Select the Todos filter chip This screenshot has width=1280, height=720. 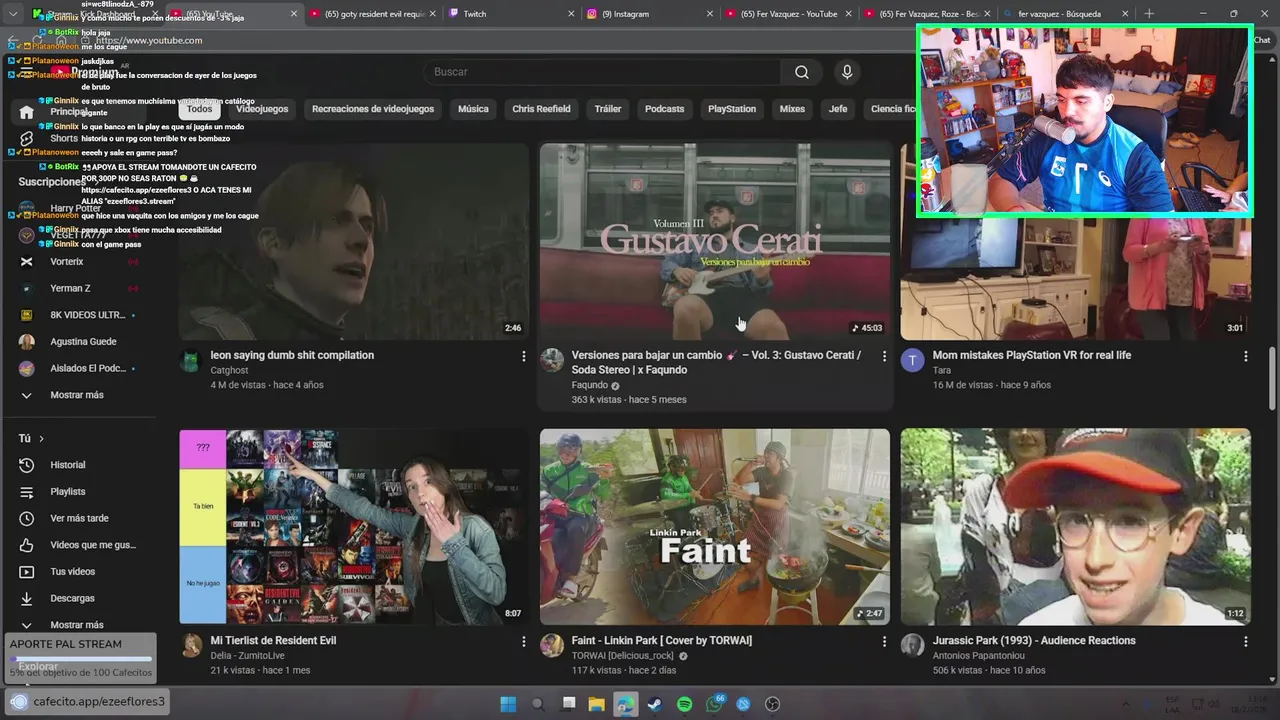[x=200, y=109]
